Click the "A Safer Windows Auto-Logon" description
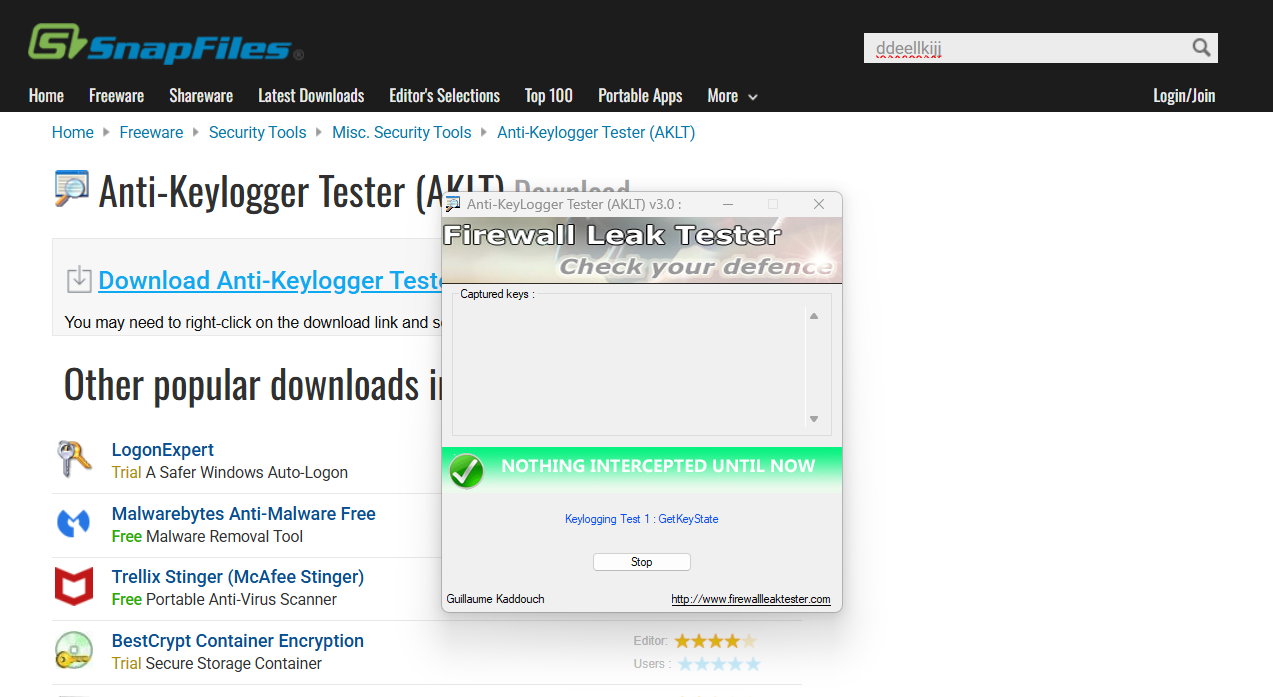Image resolution: width=1273 pixels, height=697 pixels. click(247, 472)
